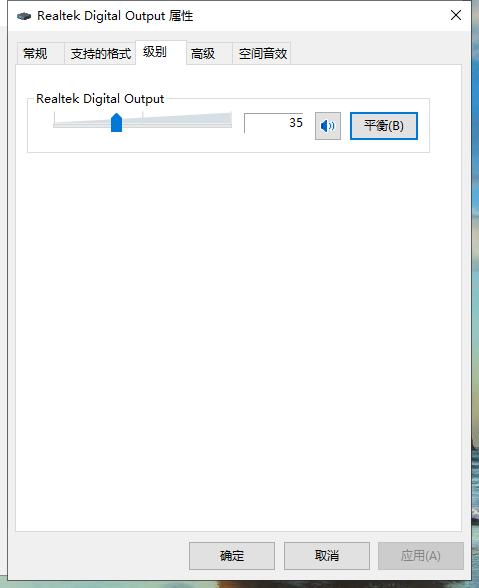Viewport: 479px width, 588px height.
Task: Open the 空间音效 tab
Action: coord(262,54)
